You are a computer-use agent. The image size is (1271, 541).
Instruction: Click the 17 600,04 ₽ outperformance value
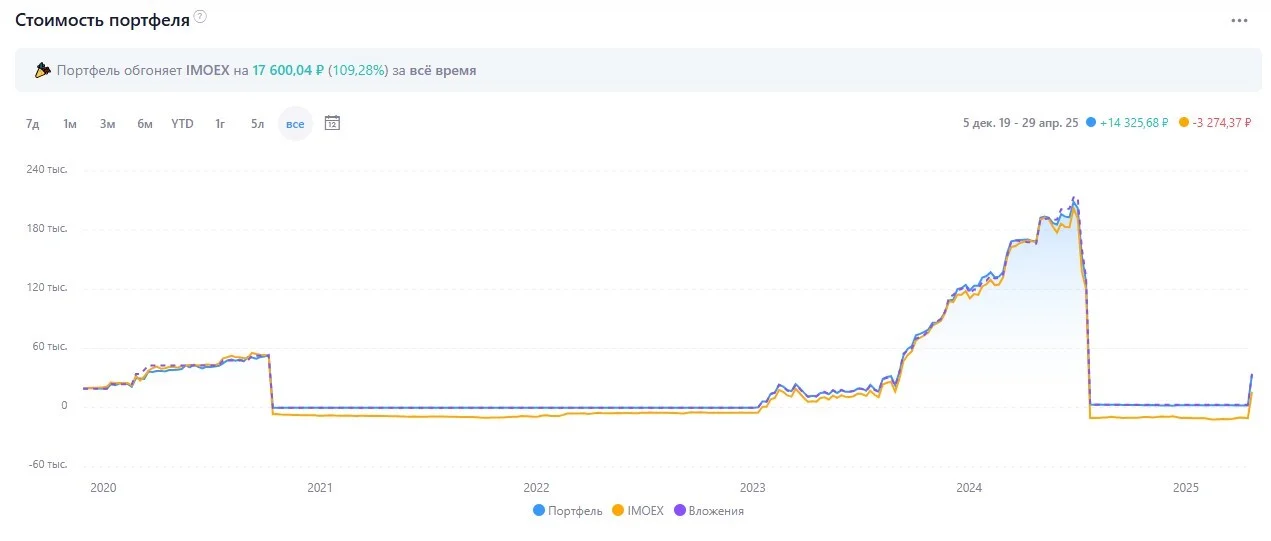(x=288, y=71)
